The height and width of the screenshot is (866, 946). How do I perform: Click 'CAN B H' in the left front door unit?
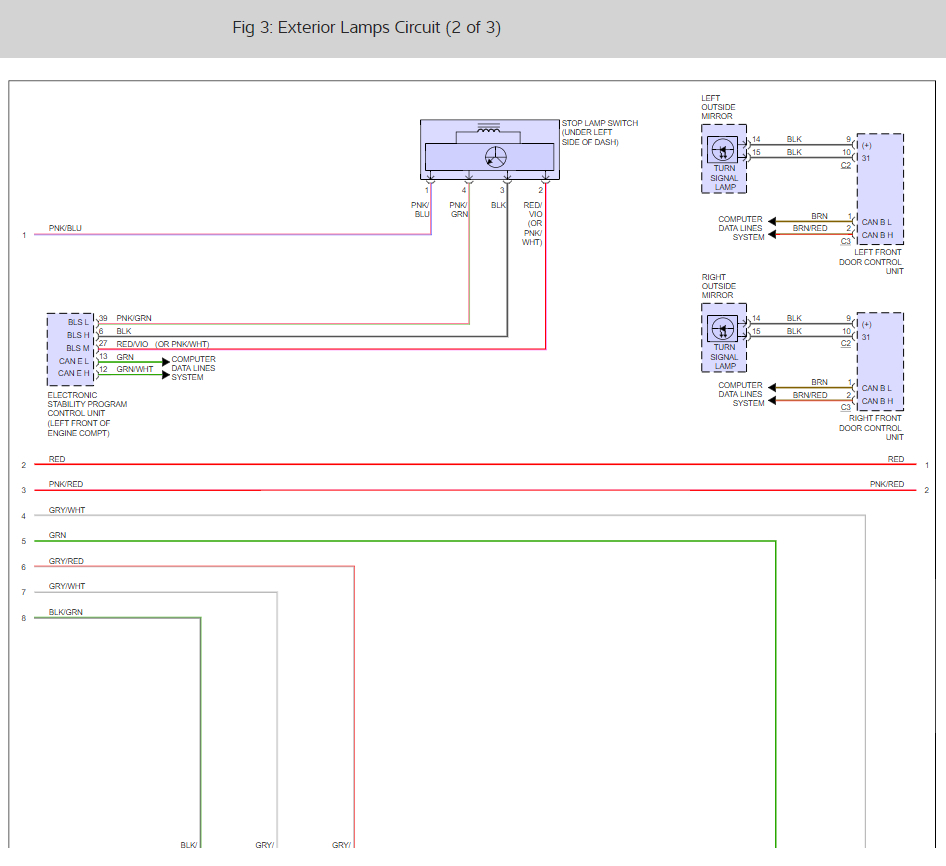tap(877, 235)
